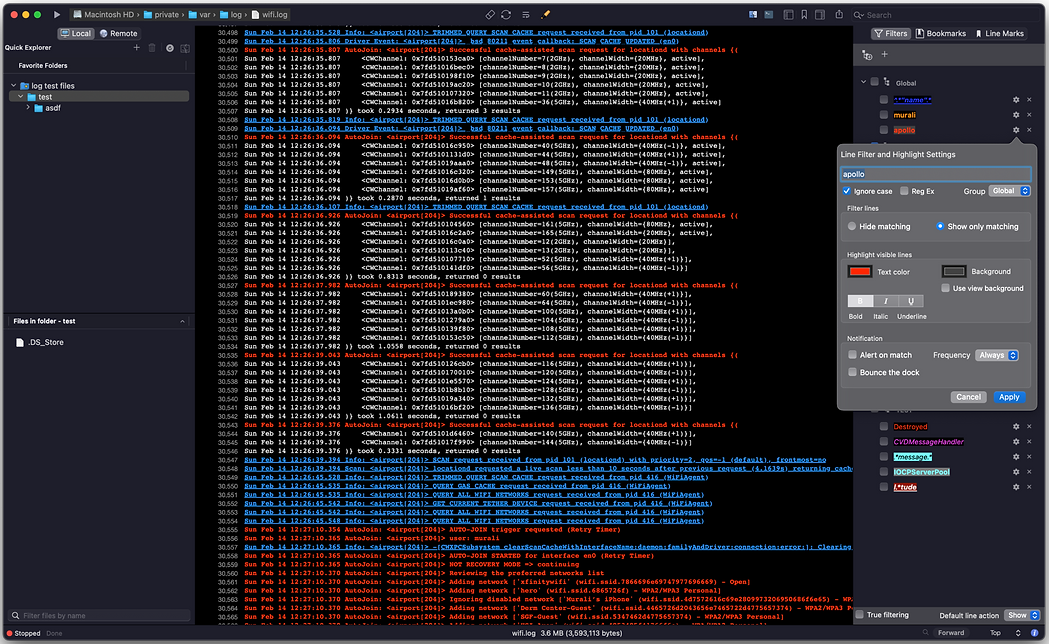
Task: Toggle the right sidebar panel icon
Action: click(820, 15)
